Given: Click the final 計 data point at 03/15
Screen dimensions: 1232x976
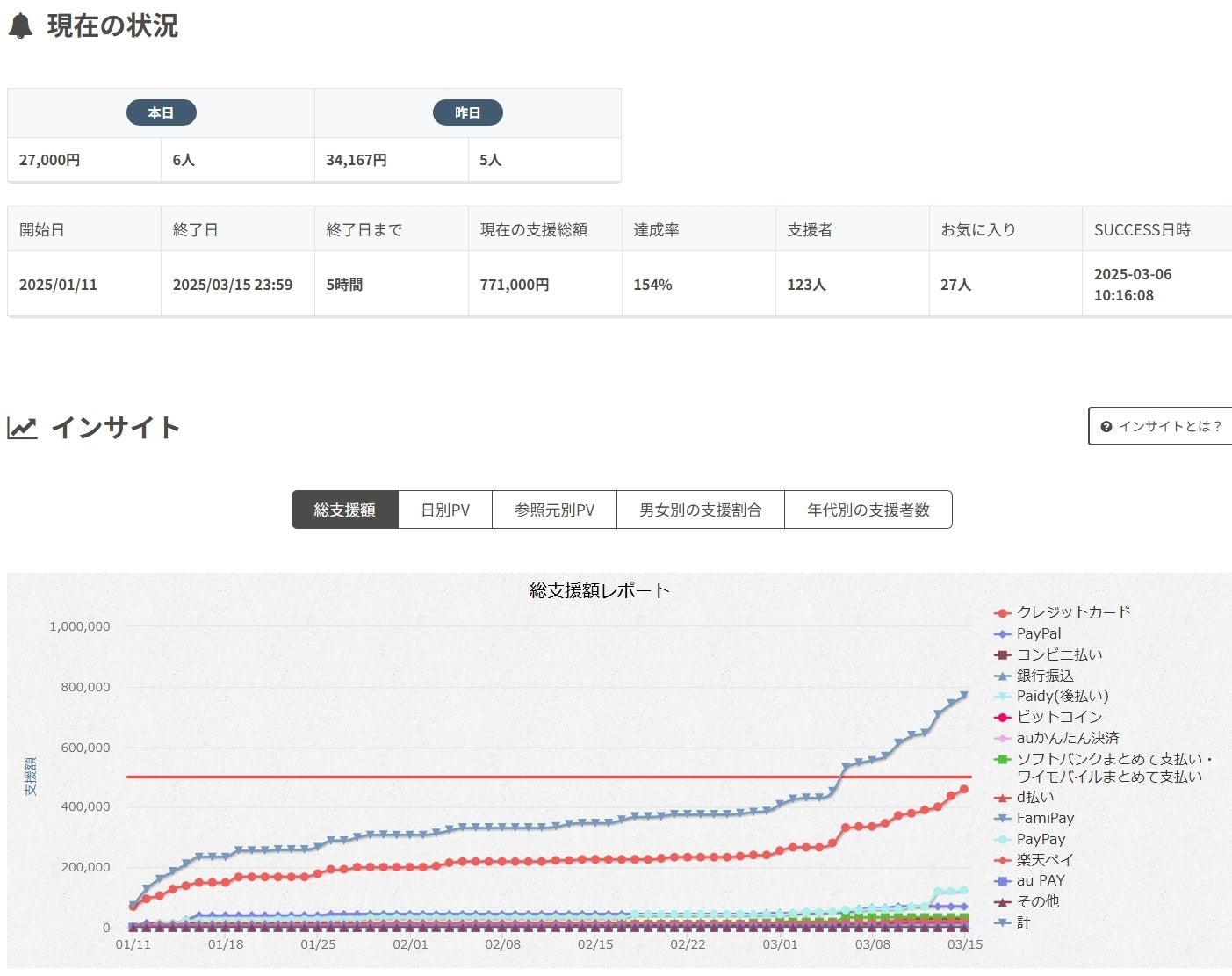Looking at the screenshot, I should (x=964, y=695).
